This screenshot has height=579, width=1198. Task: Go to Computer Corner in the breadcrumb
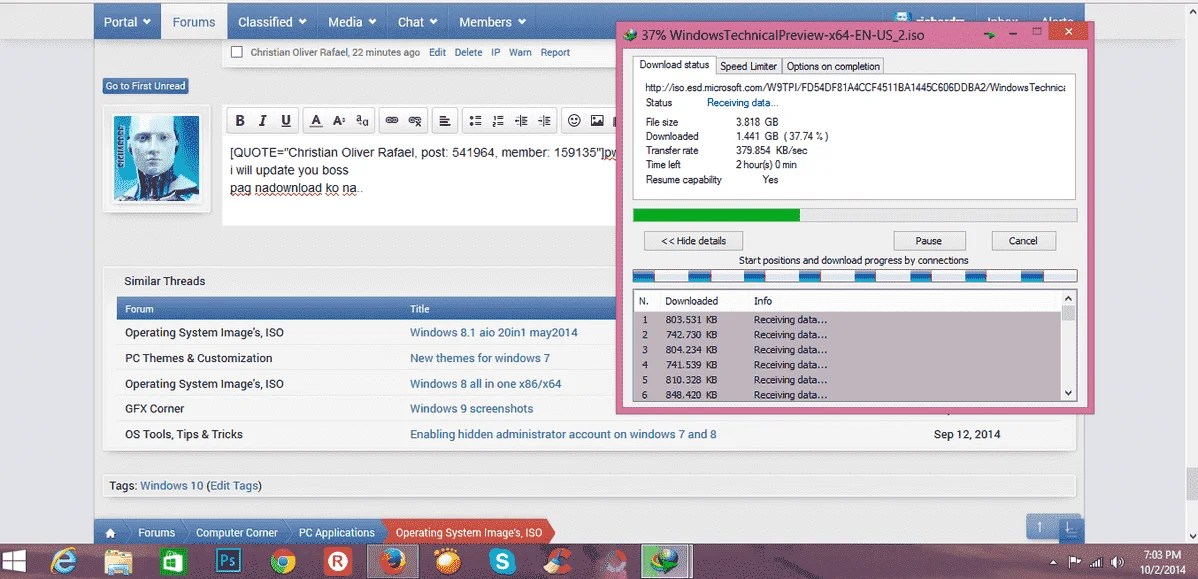click(235, 532)
